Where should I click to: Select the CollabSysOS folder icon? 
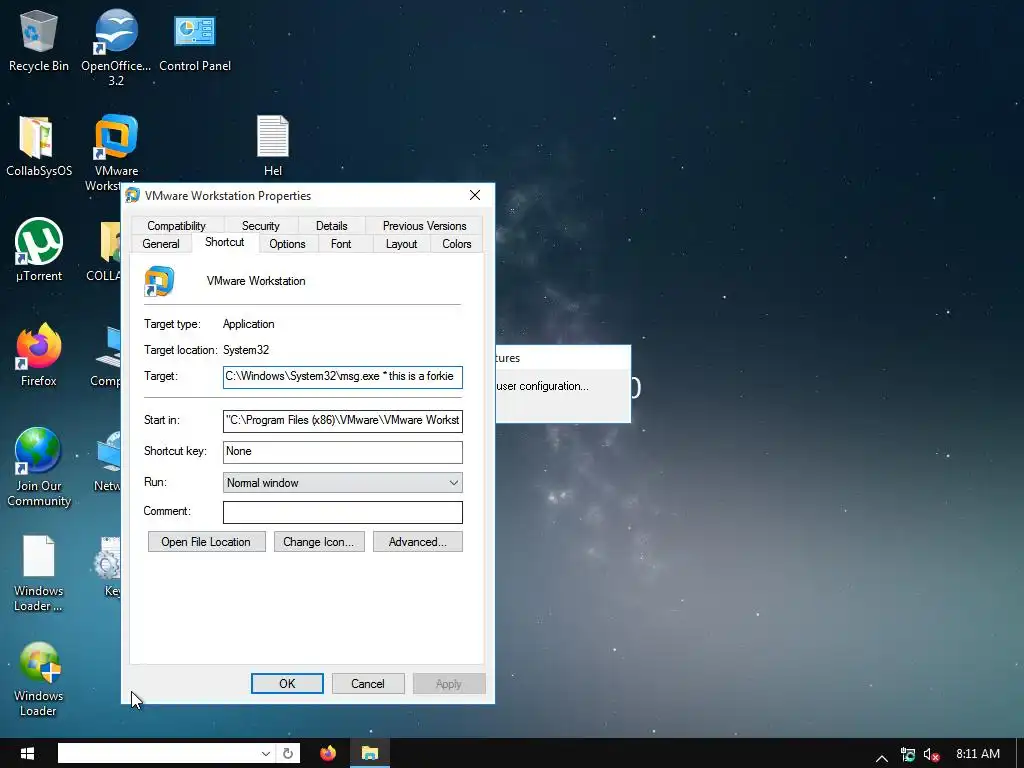point(39,146)
